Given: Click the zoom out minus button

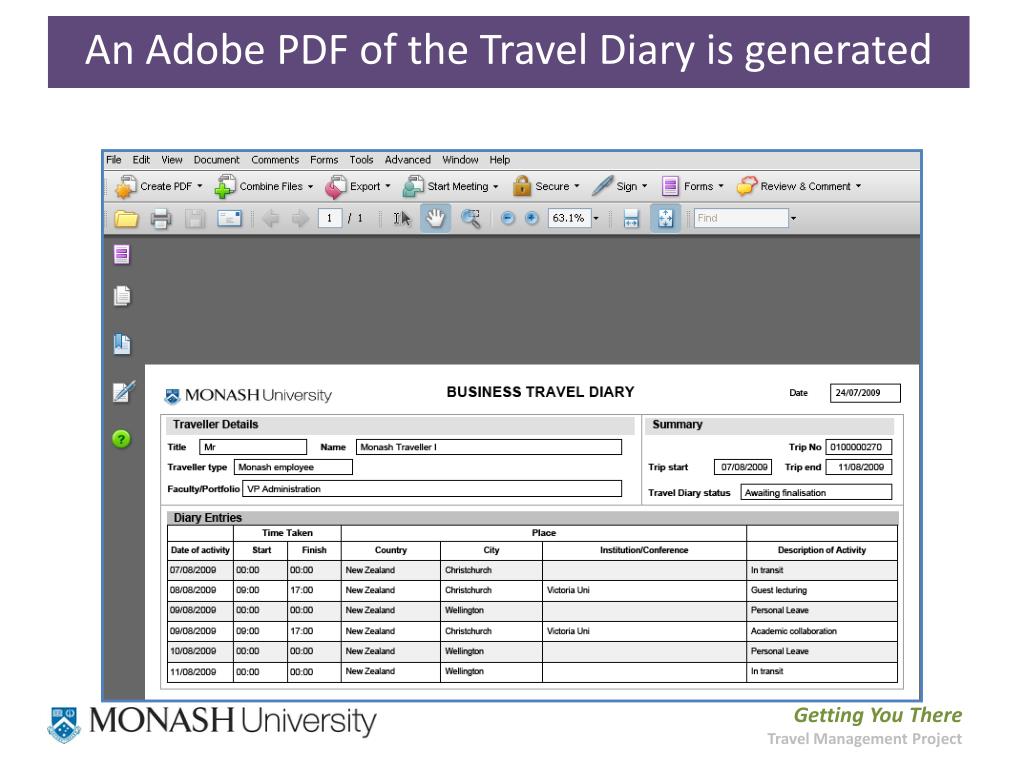Looking at the screenshot, I should [508, 219].
